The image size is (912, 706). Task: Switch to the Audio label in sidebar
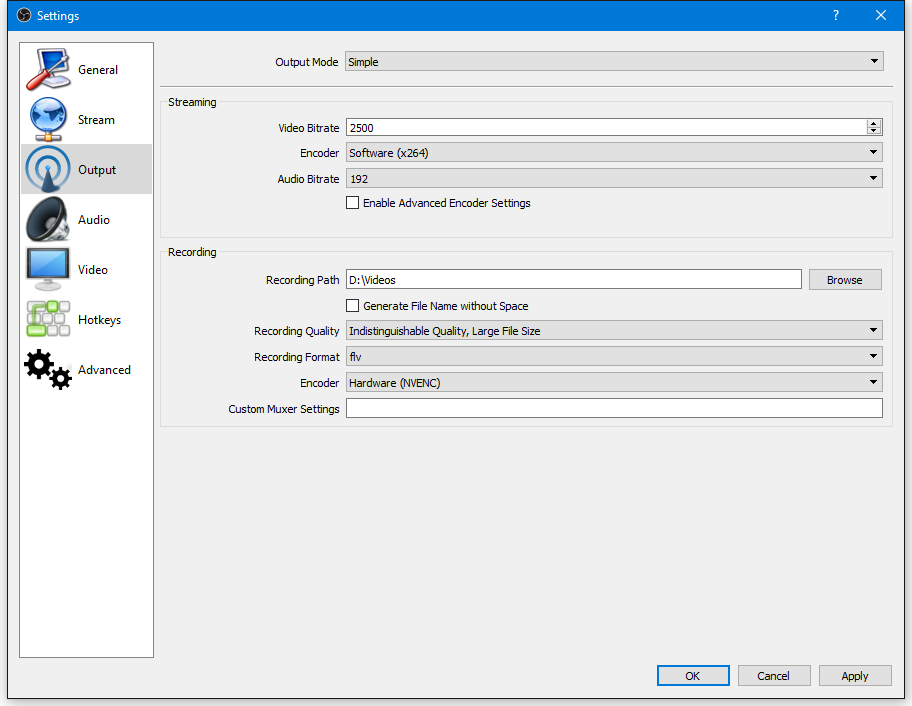[94, 220]
